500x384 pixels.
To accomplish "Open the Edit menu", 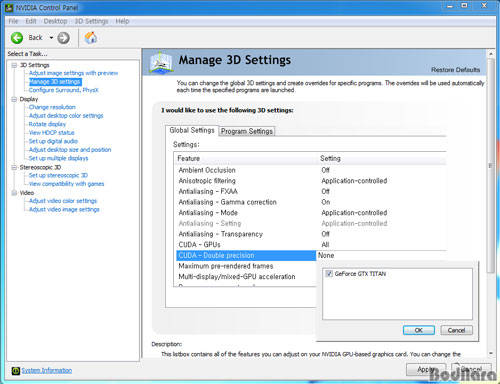I will [31, 21].
